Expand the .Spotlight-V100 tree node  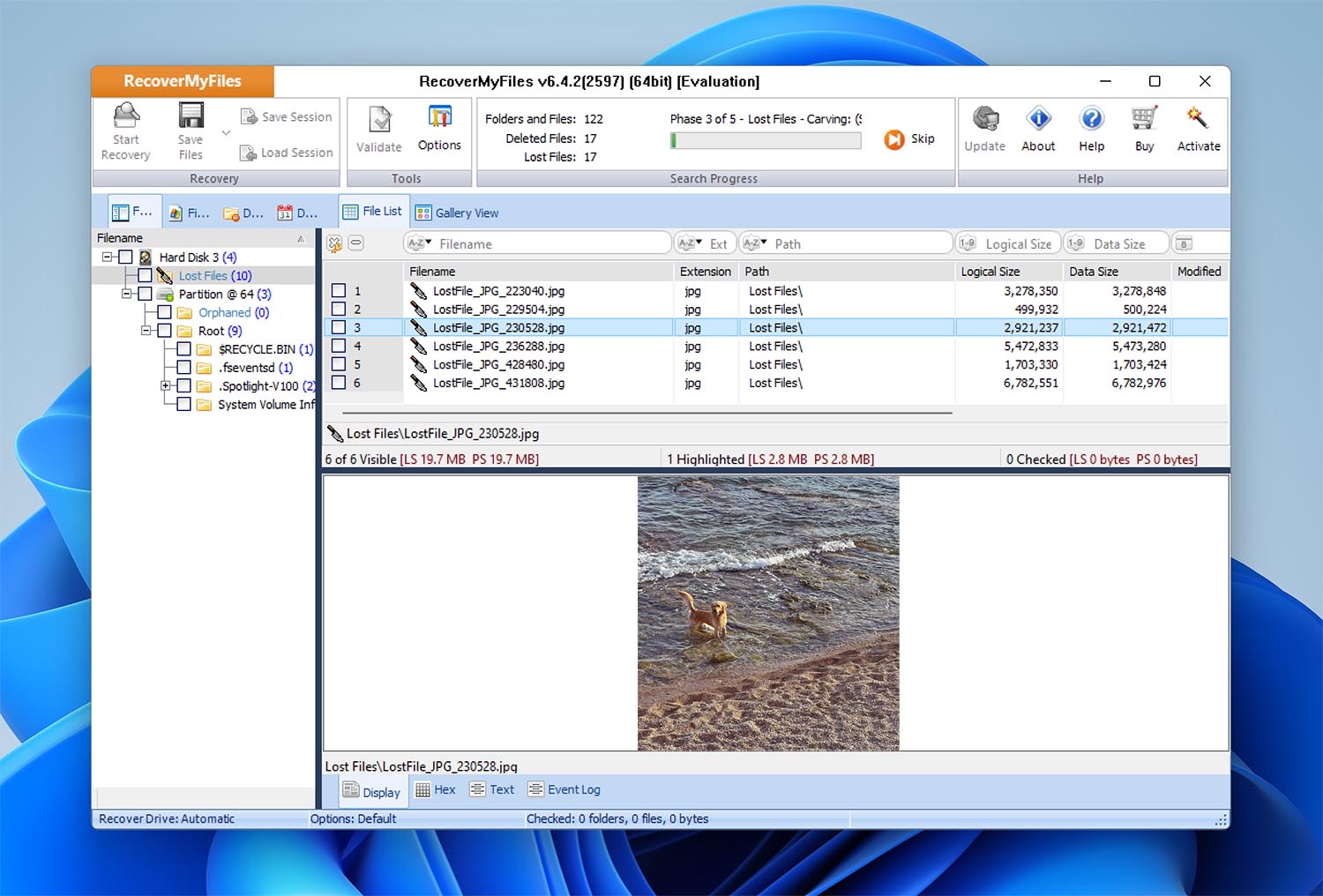tap(167, 385)
